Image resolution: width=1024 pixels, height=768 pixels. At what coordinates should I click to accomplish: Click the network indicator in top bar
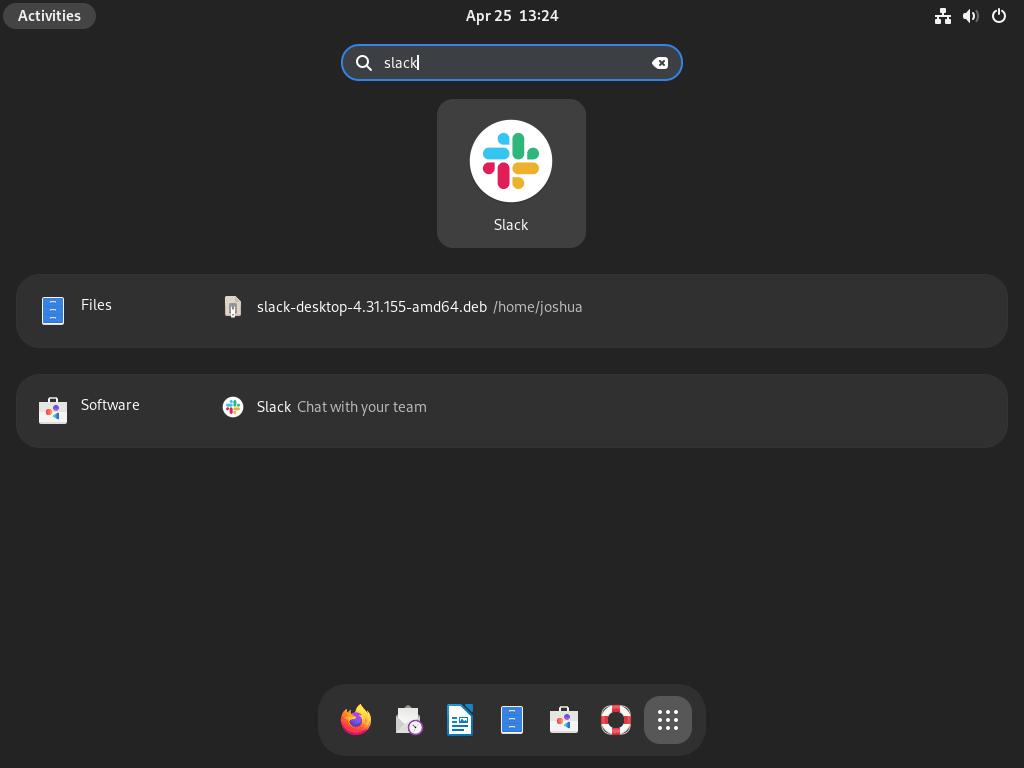(x=943, y=16)
